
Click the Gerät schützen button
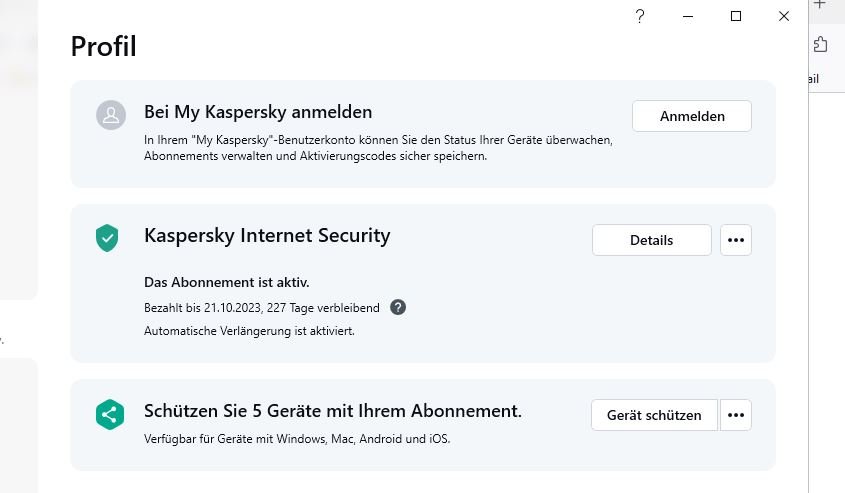[x=654, y=415]
